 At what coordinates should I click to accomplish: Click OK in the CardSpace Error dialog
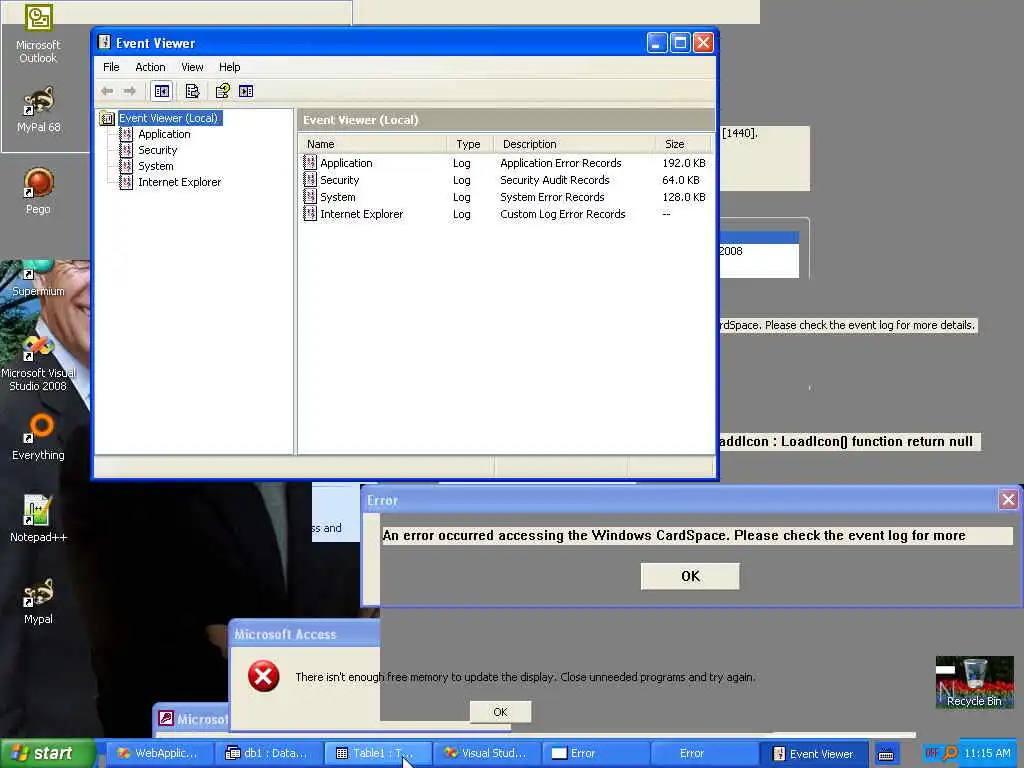(690, 576)
